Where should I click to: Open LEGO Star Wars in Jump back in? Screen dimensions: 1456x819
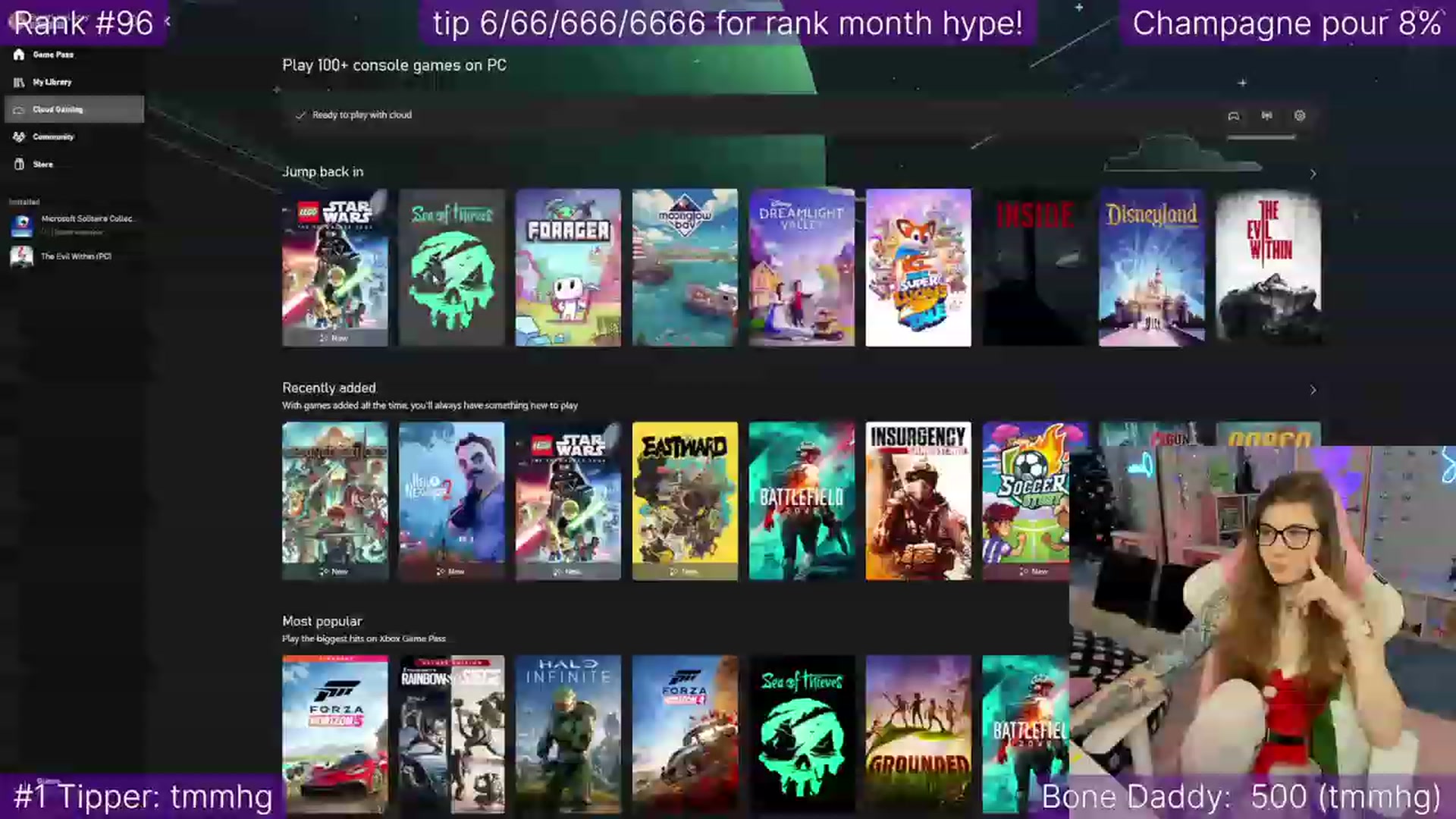coord(335,268)
